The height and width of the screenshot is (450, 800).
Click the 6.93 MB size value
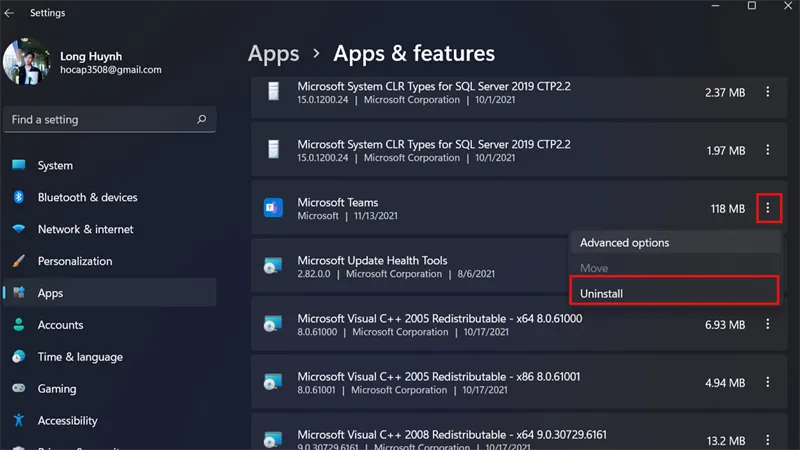[x=725, y=325]
